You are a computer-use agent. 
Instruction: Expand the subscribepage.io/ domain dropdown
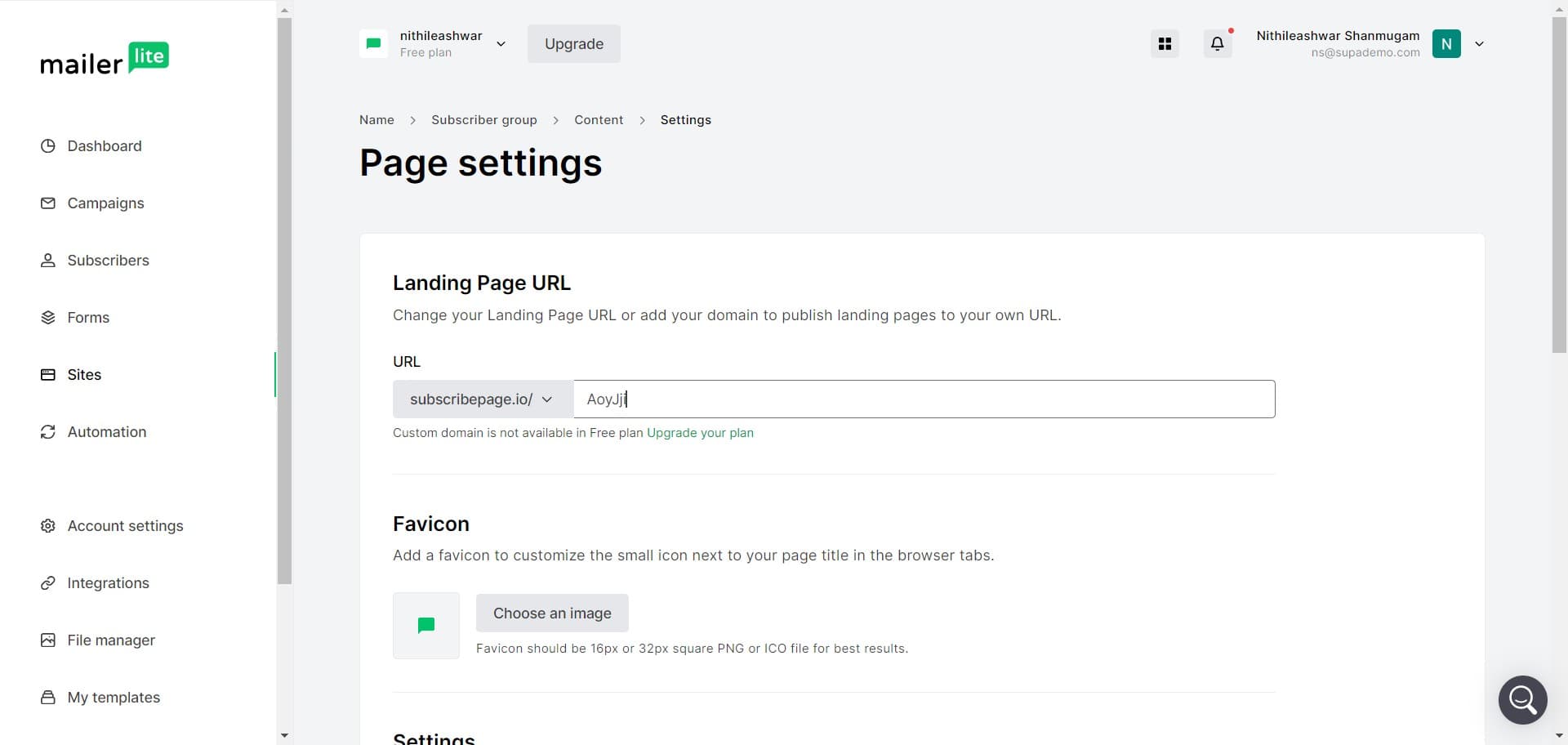point(482,399)
